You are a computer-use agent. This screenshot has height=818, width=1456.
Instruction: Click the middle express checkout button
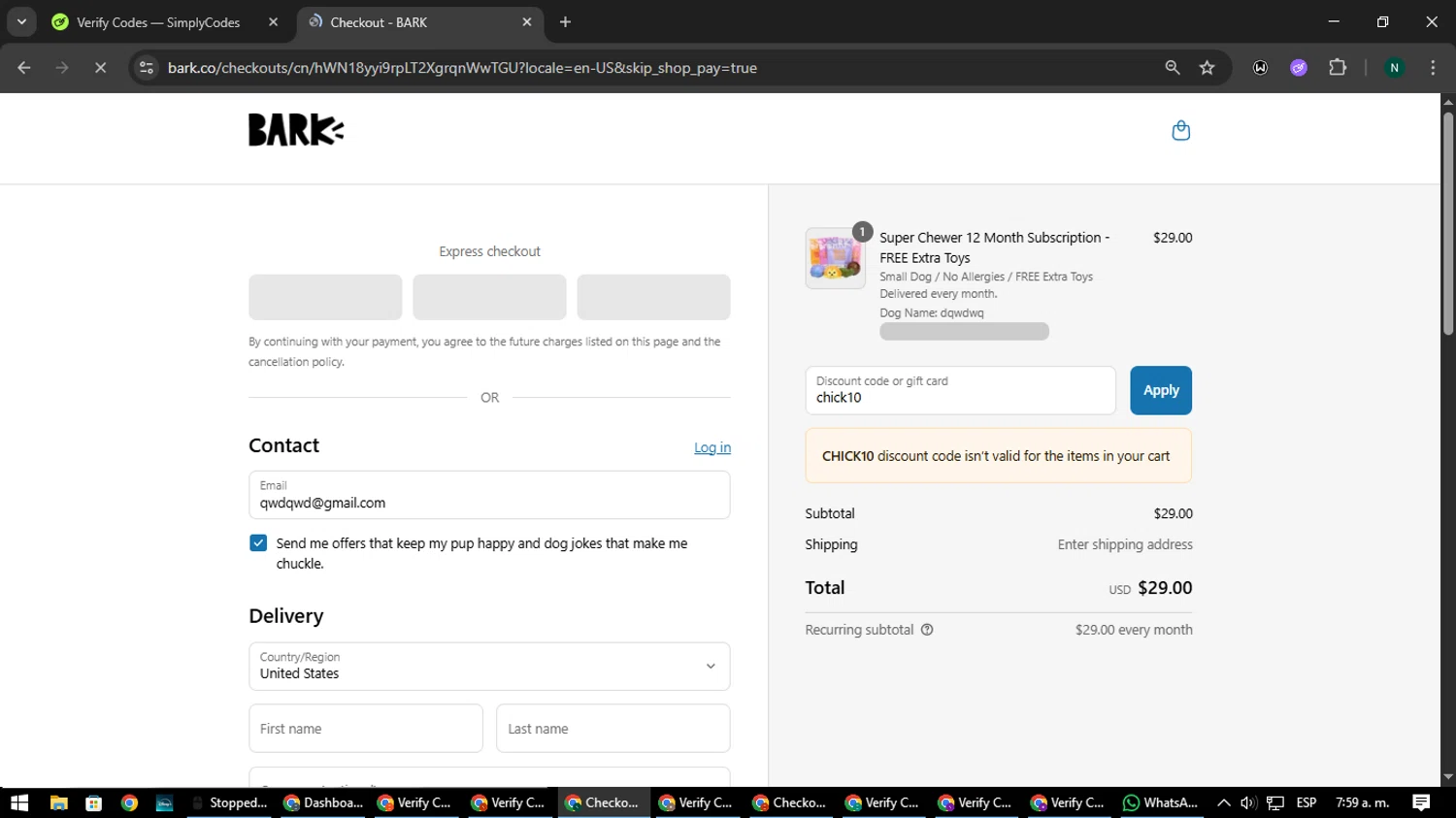(x=489, y=297)
